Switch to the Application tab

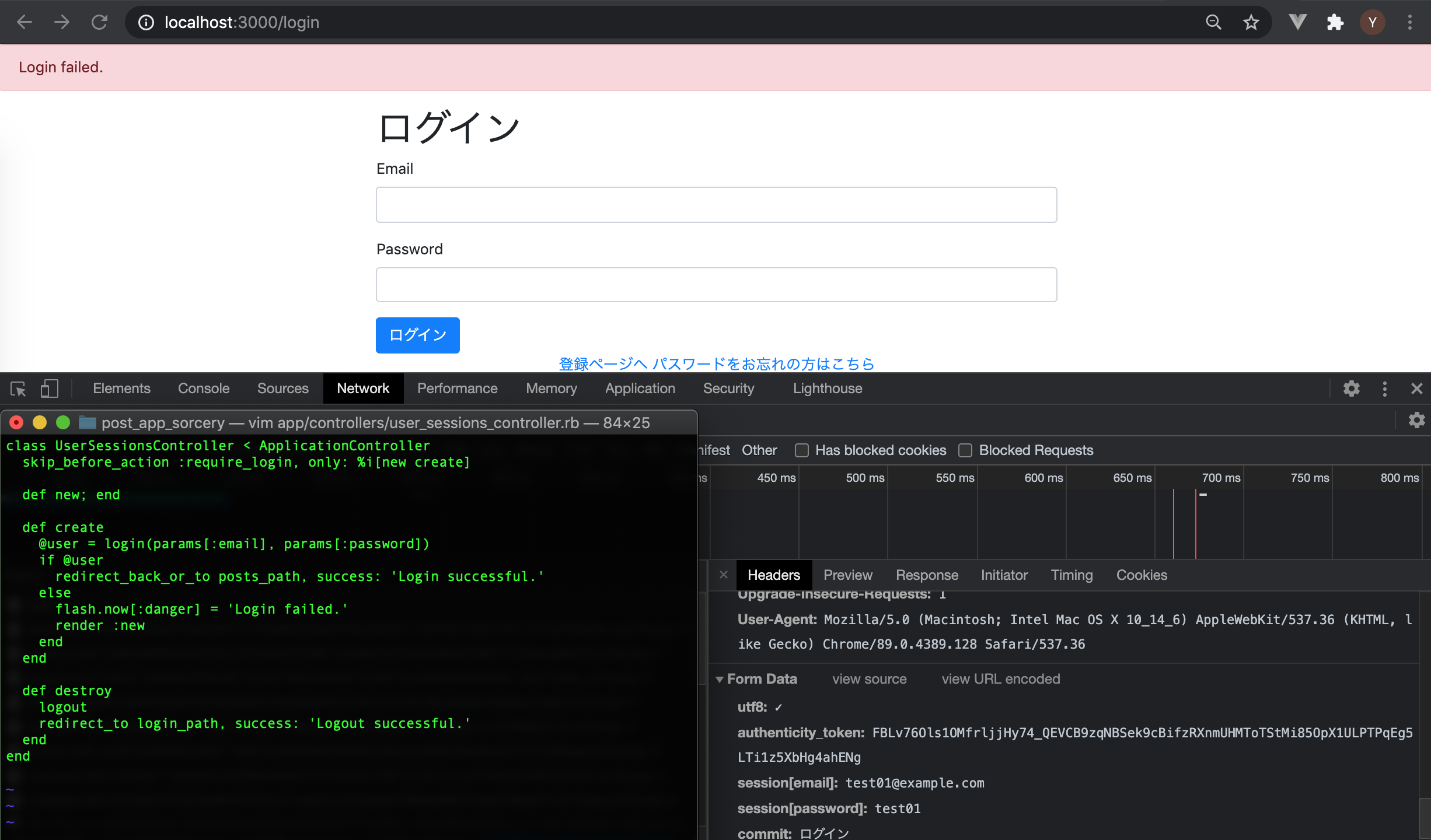[x=640, y=388]
